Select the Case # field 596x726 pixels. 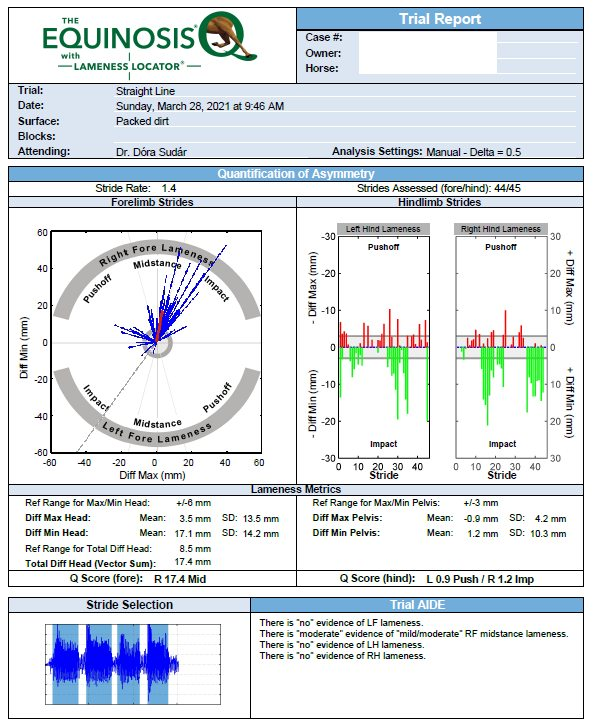(x=428, y=37)
